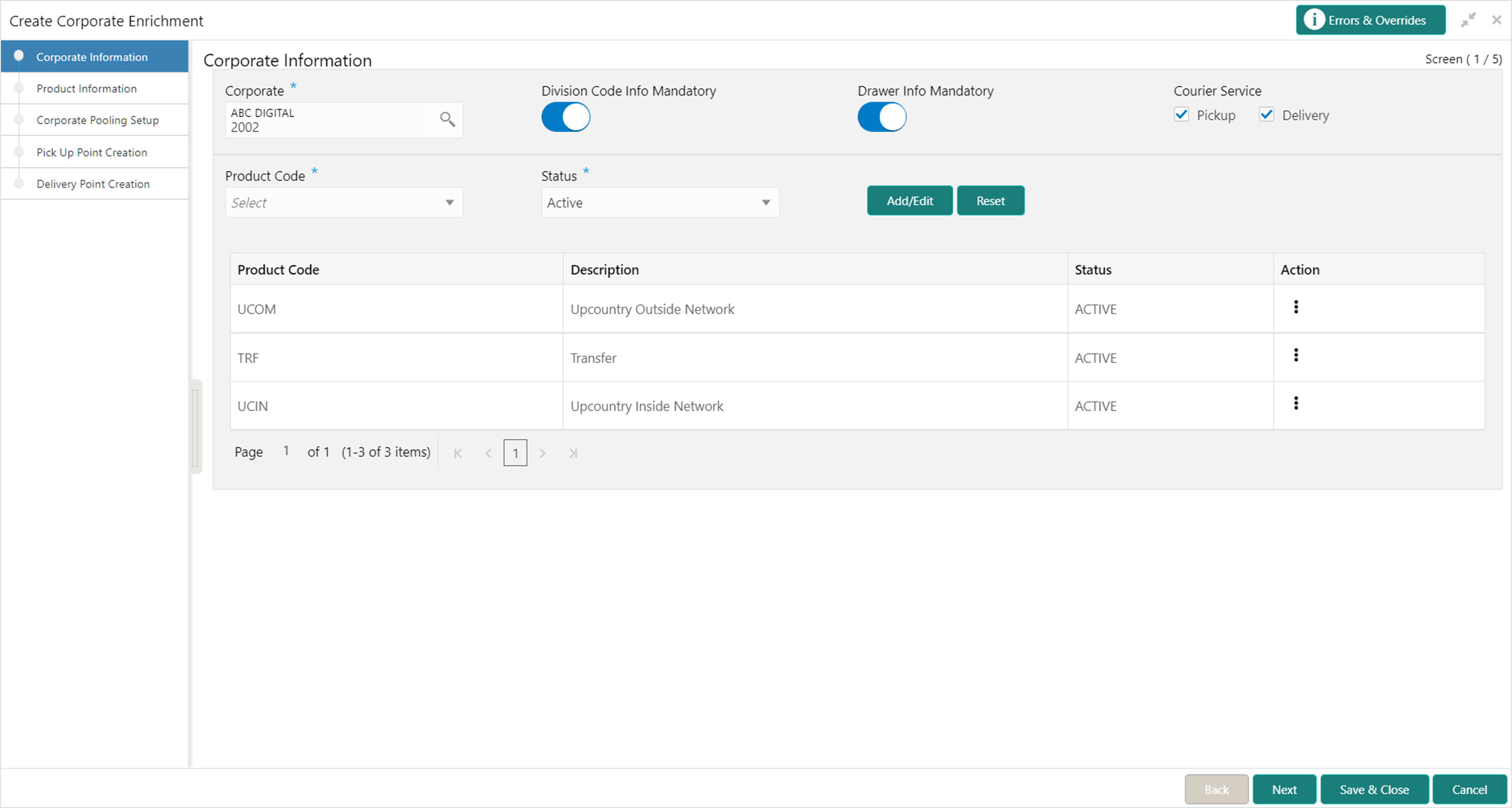Screen dimensions: 1512x808
Task: Open Corporate Pooling Setup step
Action: point(94,120)
